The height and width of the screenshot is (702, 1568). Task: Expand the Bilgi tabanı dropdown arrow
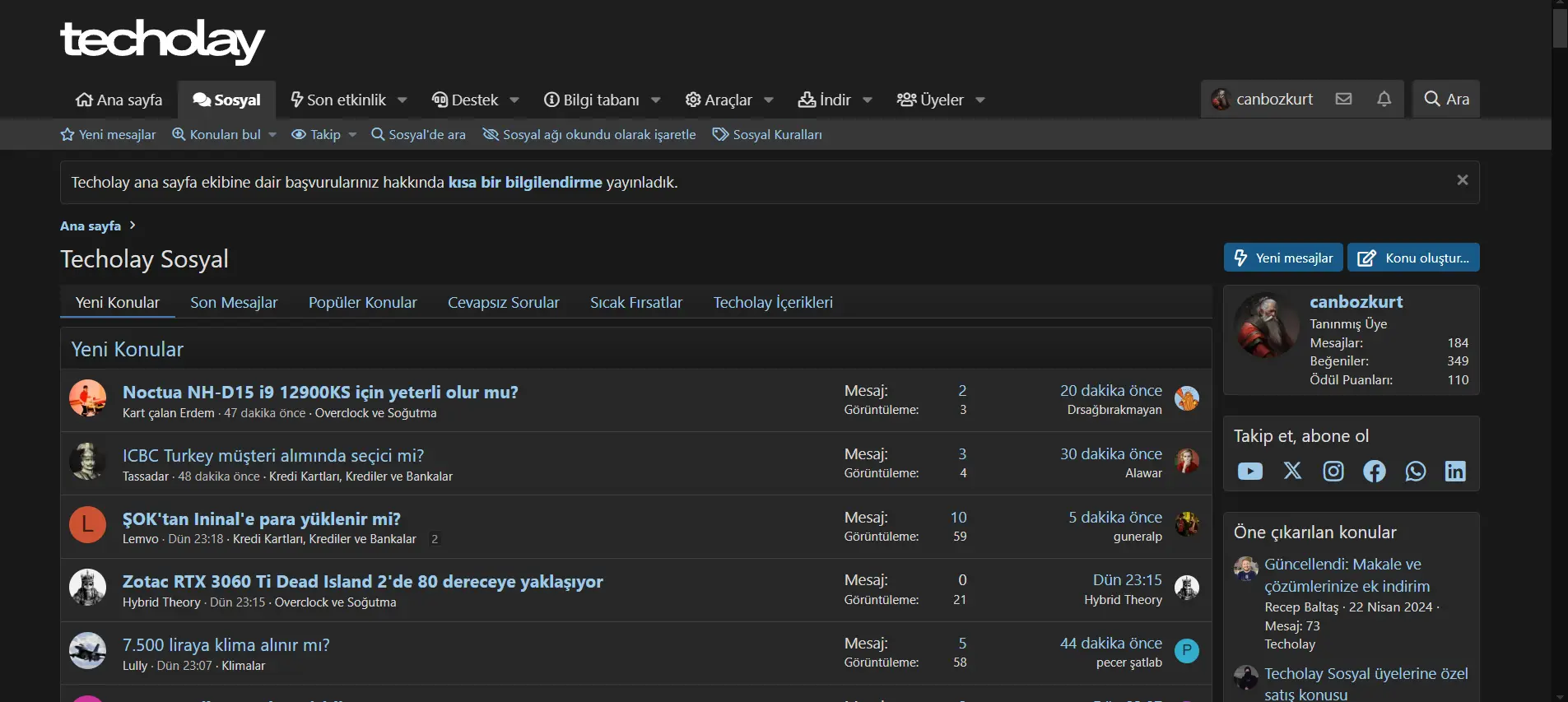click(x=656, y=100)
